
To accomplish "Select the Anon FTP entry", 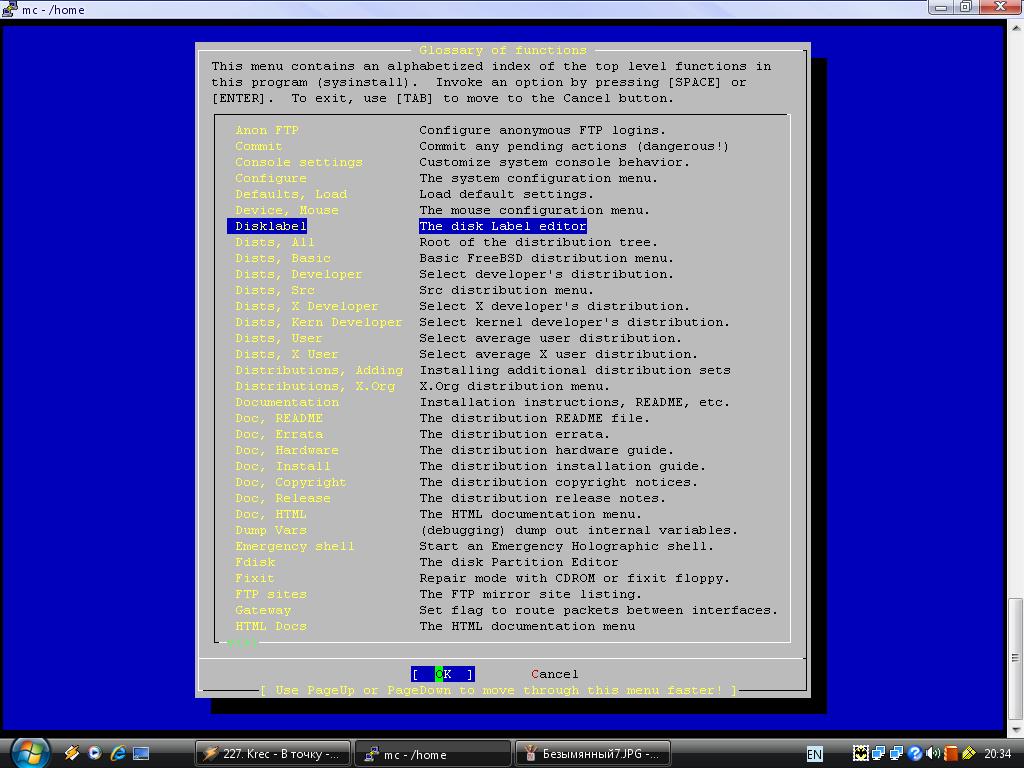I will (x=267, y=130).
